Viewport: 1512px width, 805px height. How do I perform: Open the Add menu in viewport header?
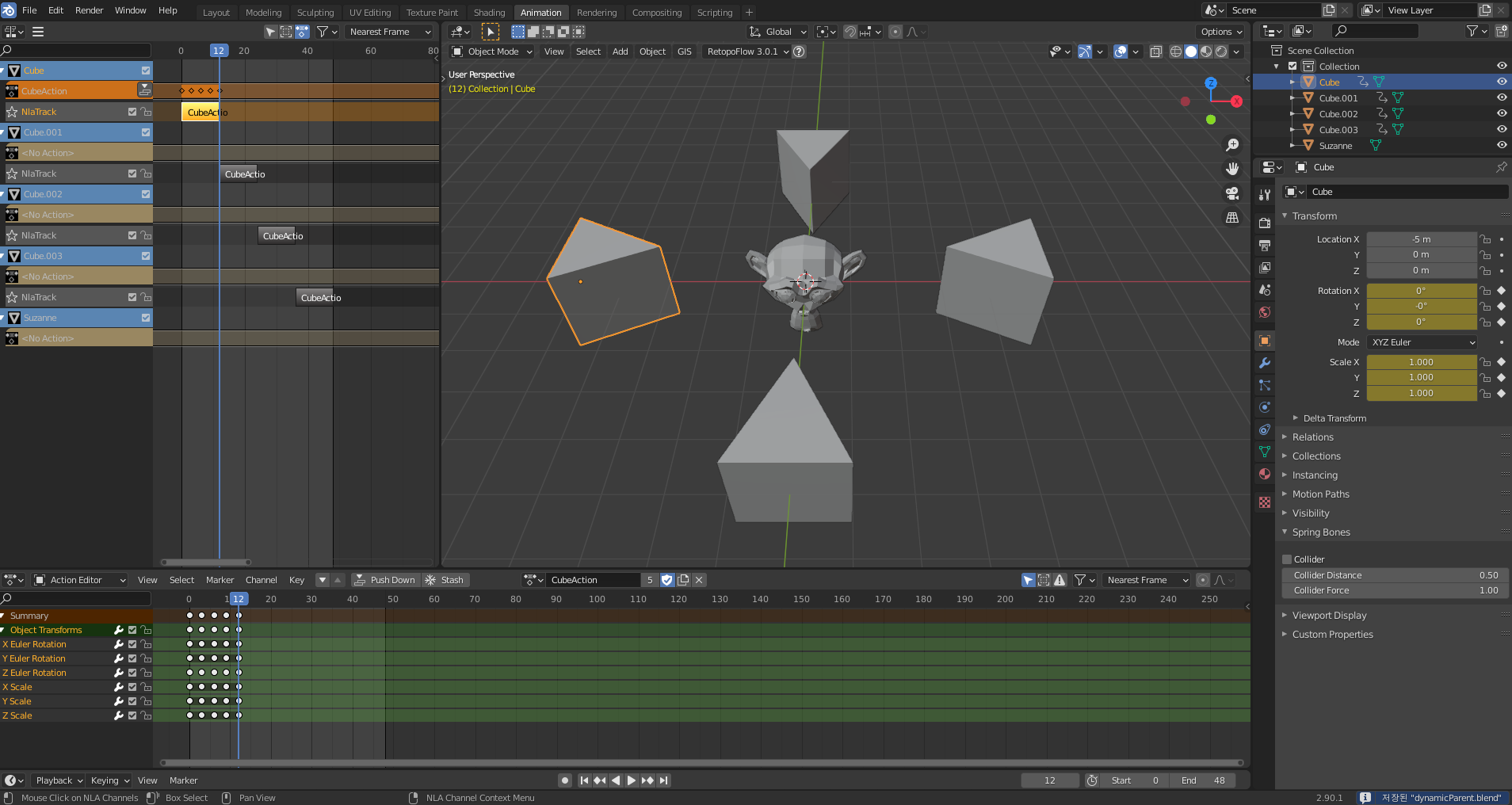tap(620, 52)
